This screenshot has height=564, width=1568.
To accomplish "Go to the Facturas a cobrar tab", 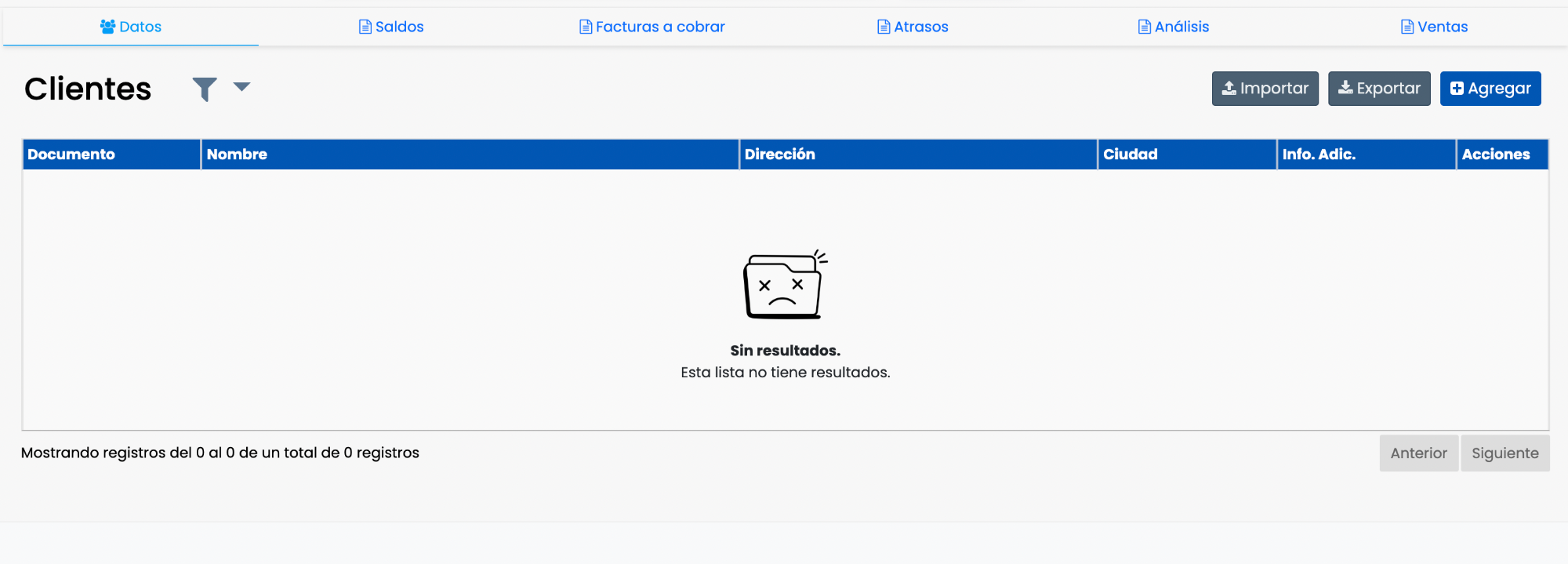I will tap(652, 27).
